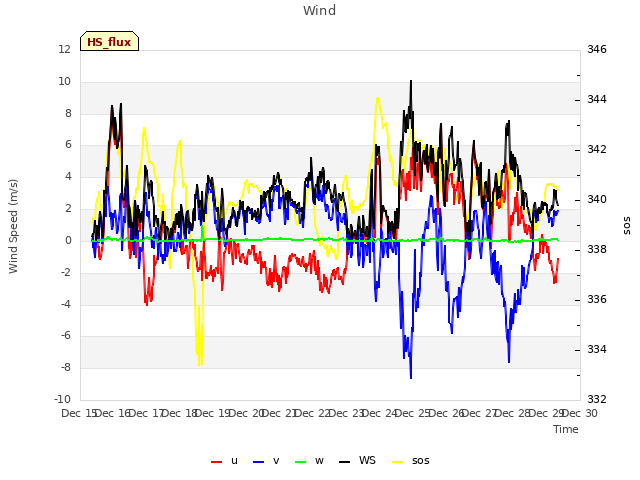This screenshot has width=640, height=480.
Task: Click the yellow sos legend swatch
Action: click(x=397, y=462)
